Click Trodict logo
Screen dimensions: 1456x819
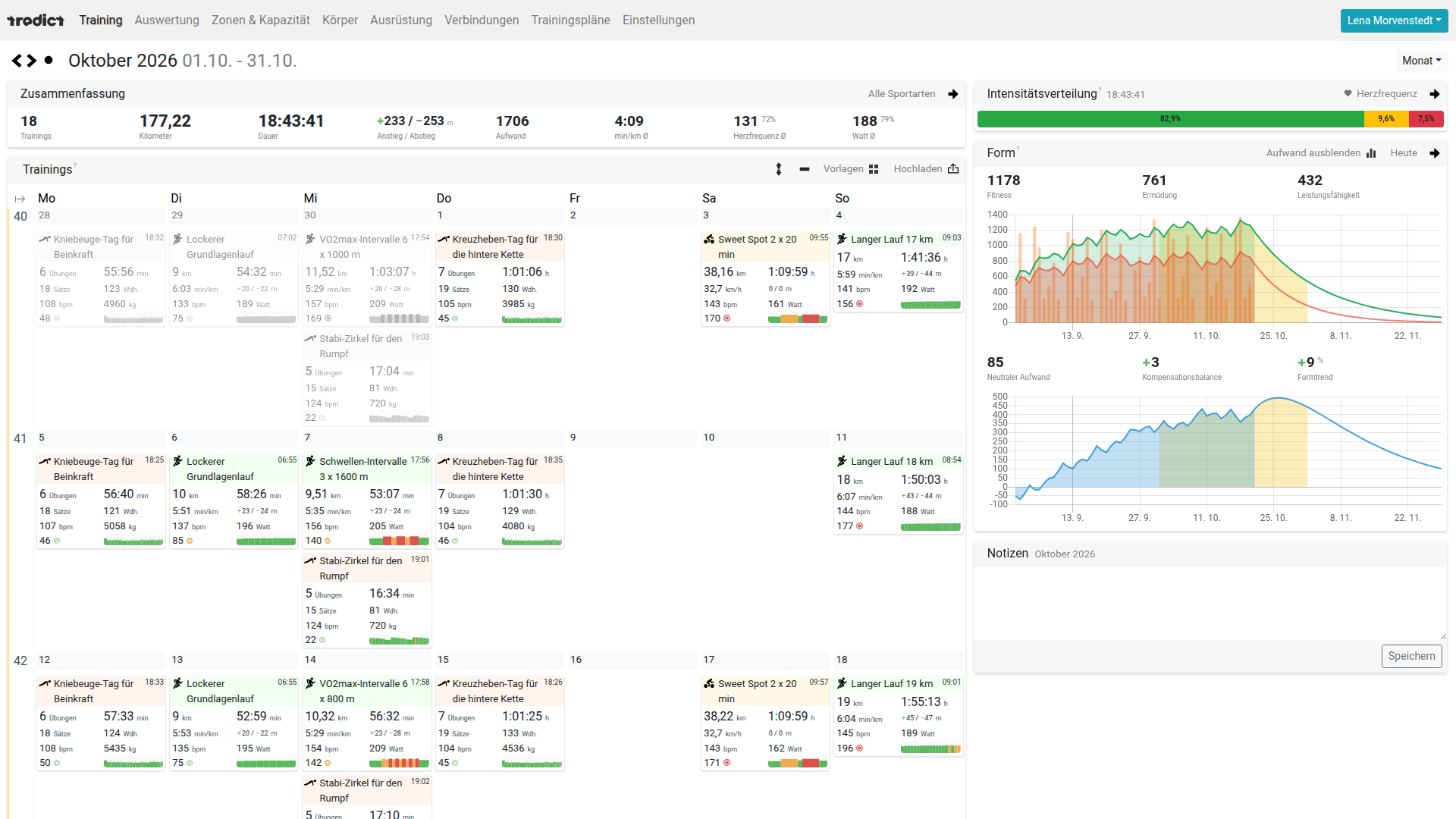(x=35, y=20)
